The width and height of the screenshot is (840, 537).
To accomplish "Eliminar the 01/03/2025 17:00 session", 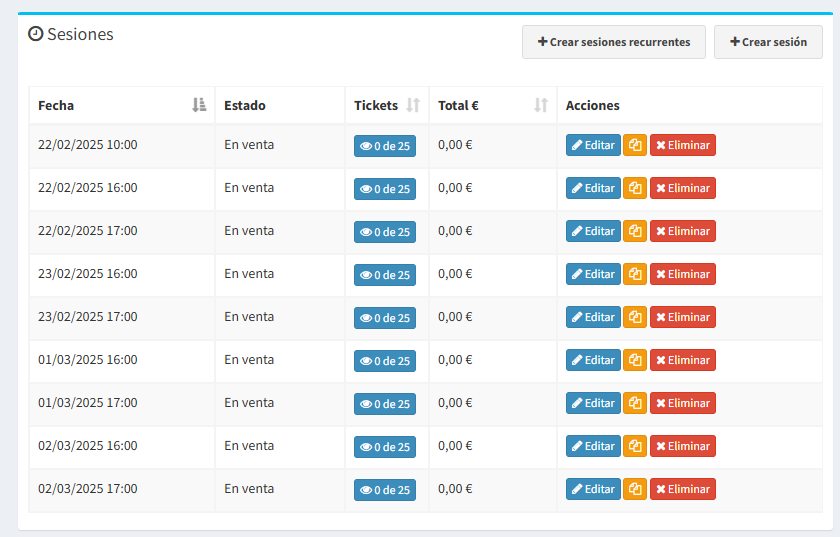I will 682,403.
